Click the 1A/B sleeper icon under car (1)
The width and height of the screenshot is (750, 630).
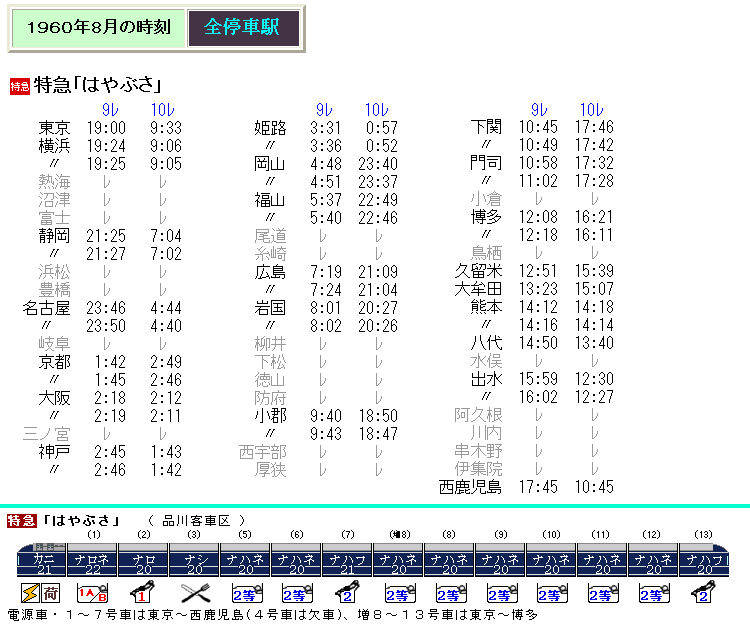point(92,593)
